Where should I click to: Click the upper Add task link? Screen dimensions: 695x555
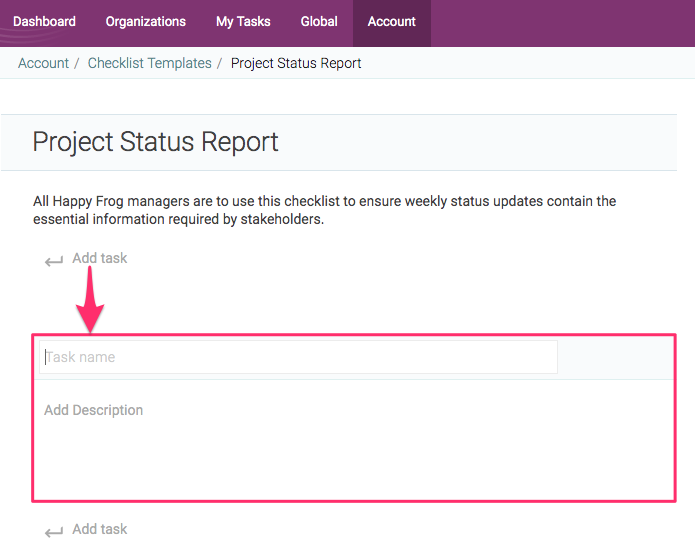[x=100, y=258]
